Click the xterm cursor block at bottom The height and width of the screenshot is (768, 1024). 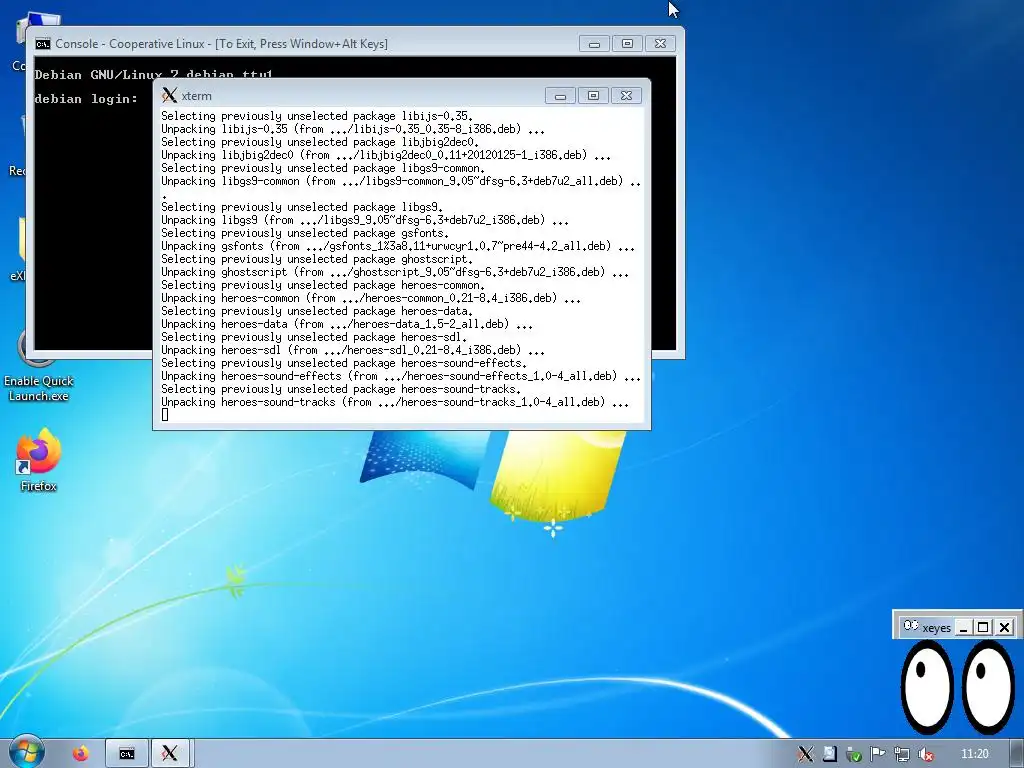coord(165,414)
